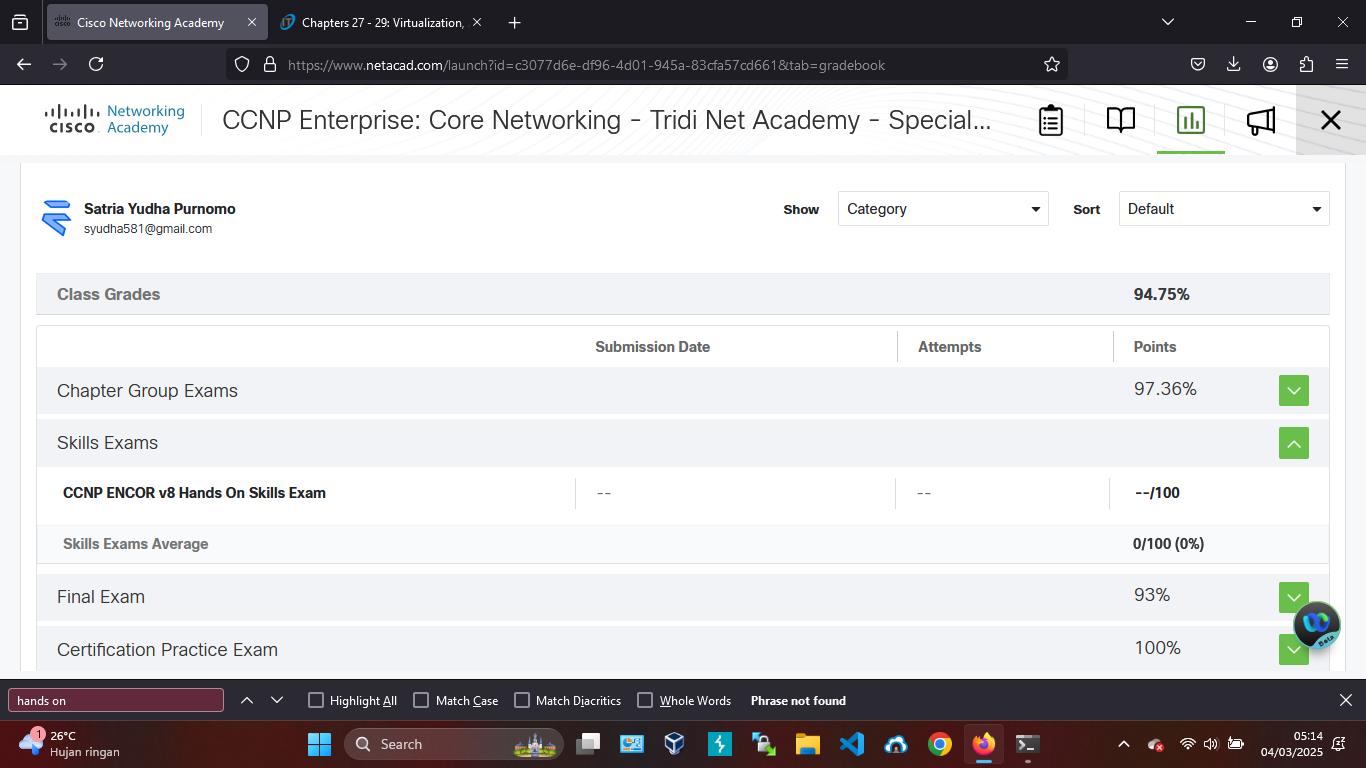This screenshot has width=1366, height=768.
Task: Reload the current page
Action: (x=96, y=64)
